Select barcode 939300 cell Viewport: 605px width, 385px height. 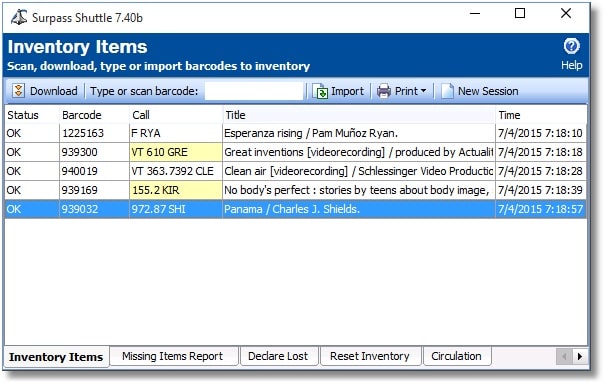(94, 152)
